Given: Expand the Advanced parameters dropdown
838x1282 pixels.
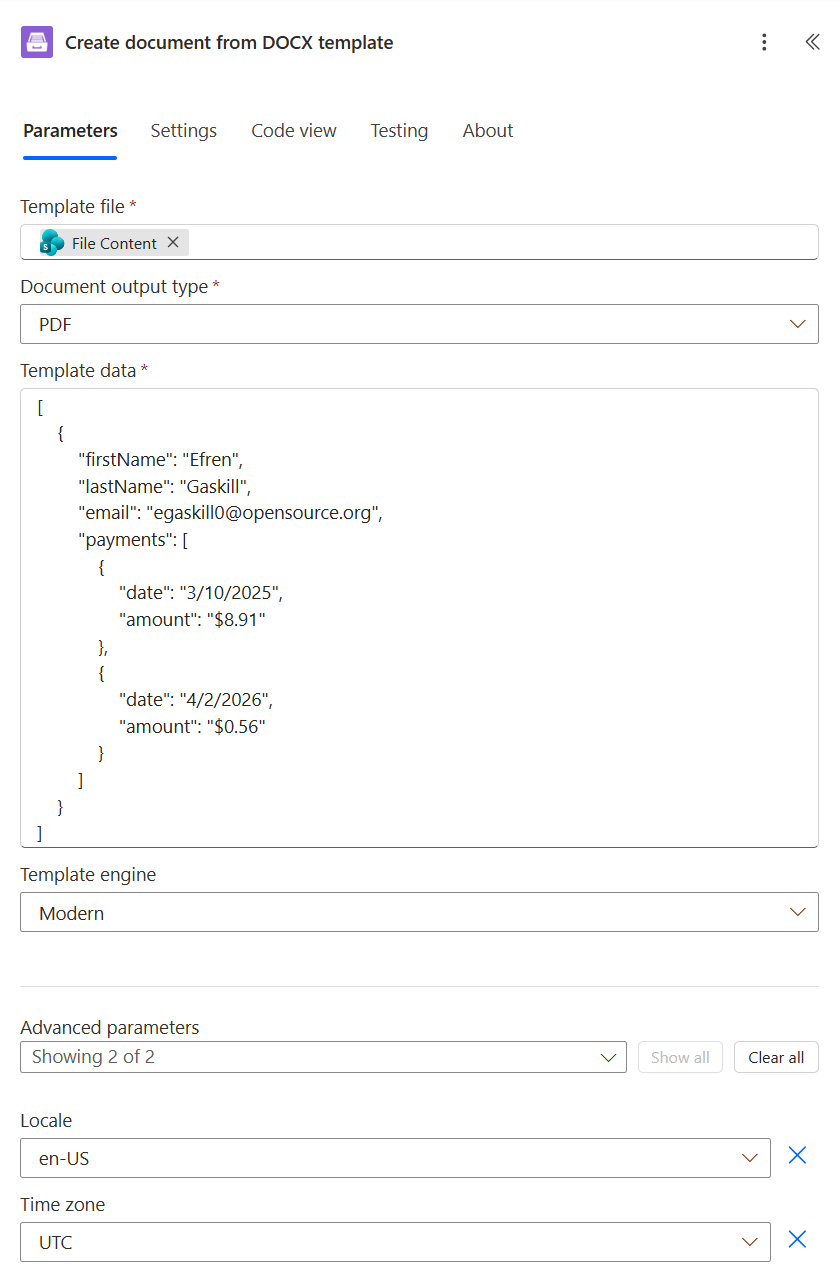Looking at the screenshot, I should pyautogui.click(x=607, y=1057).
